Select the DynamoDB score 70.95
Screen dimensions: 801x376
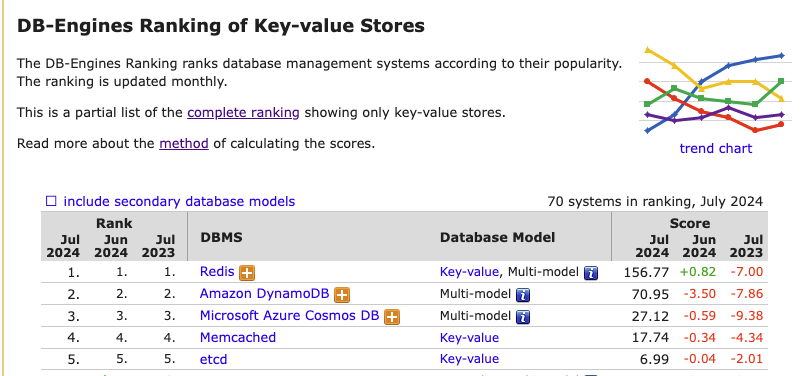(650, 294)
